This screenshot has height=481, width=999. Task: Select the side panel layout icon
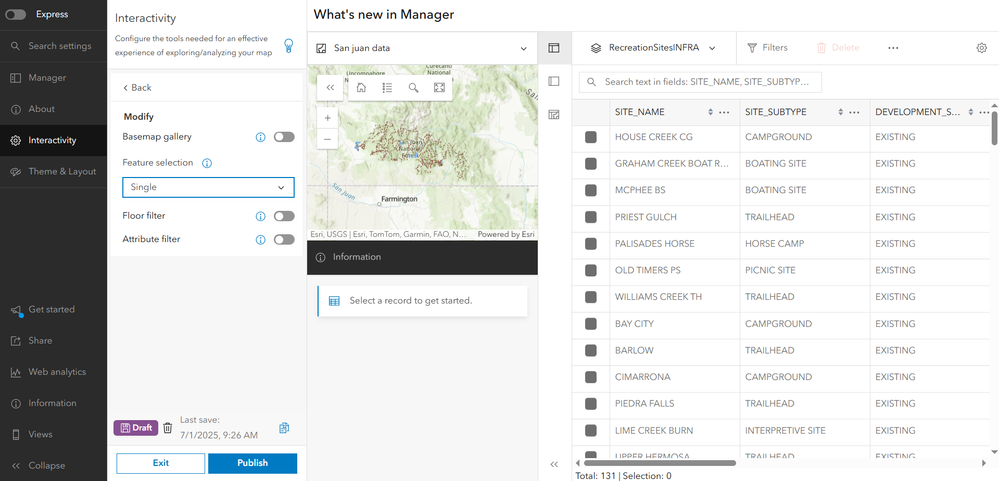tap(554, 82)
